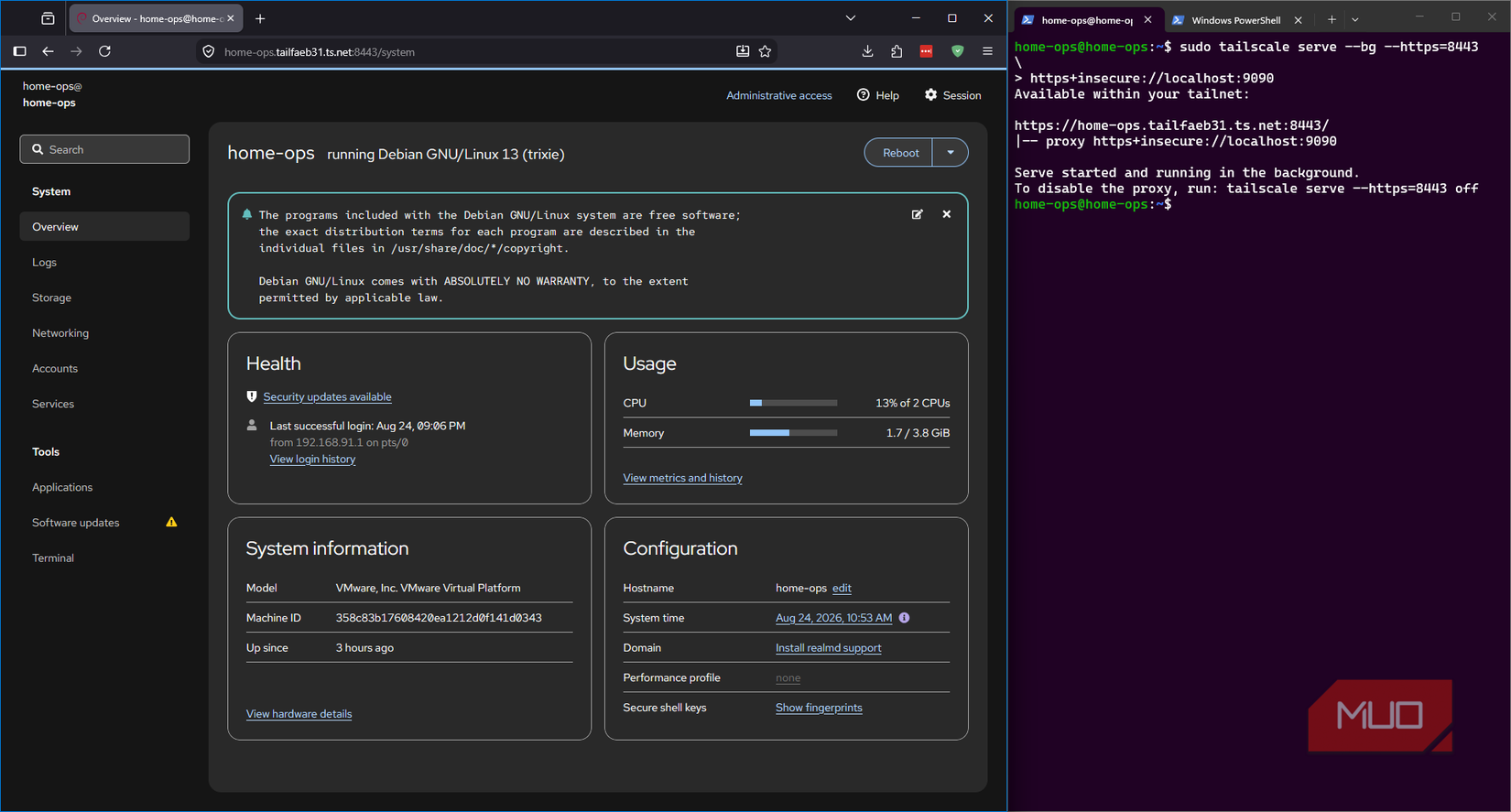1511x812 pixels.
Task: Click the home-ops host switcher in sidebar
Action: [52, 94]
